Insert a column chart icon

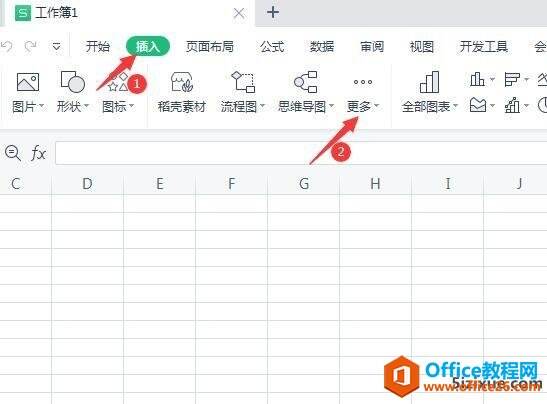tap(477, 80)
